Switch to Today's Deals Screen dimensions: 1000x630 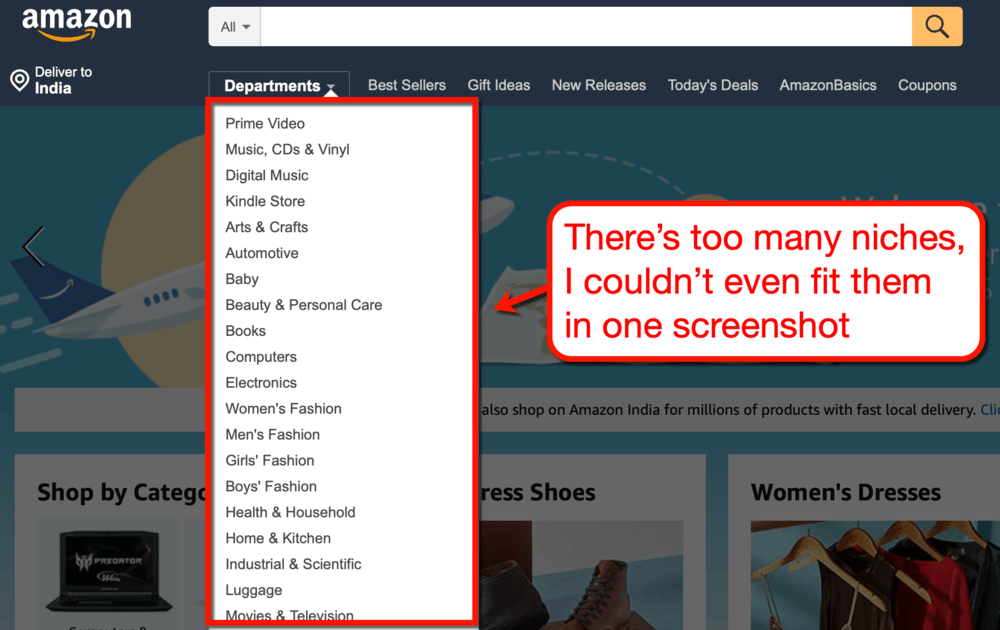coord(712,85)
